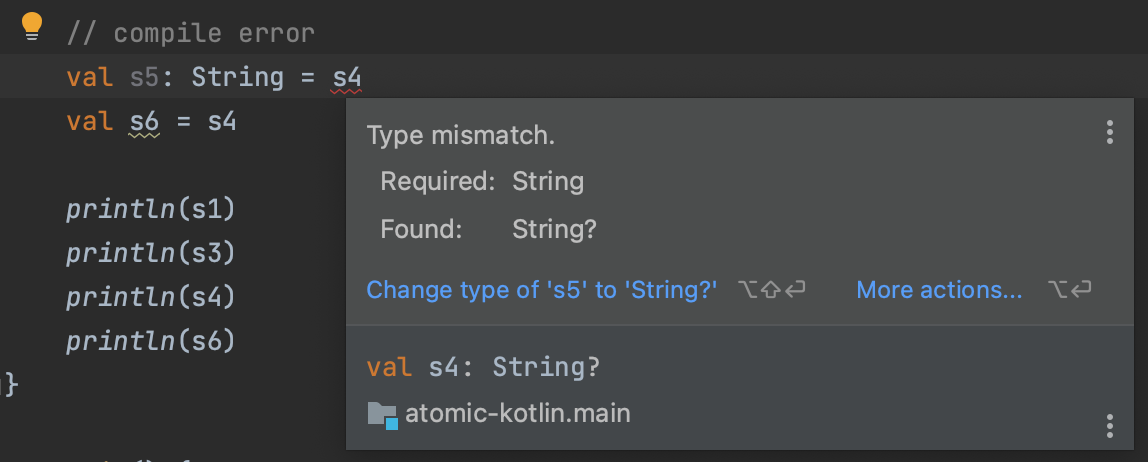Click the atomic-kotlin.main module label
Screen dimensions: 1148x462
tap(517, 413)
